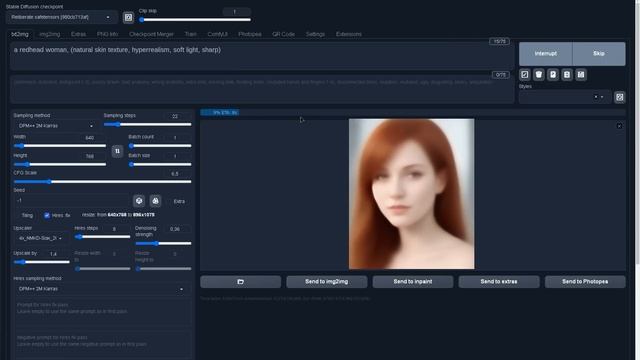
Task: Open the Upscaler dropdown
Action: click(41, 238)
